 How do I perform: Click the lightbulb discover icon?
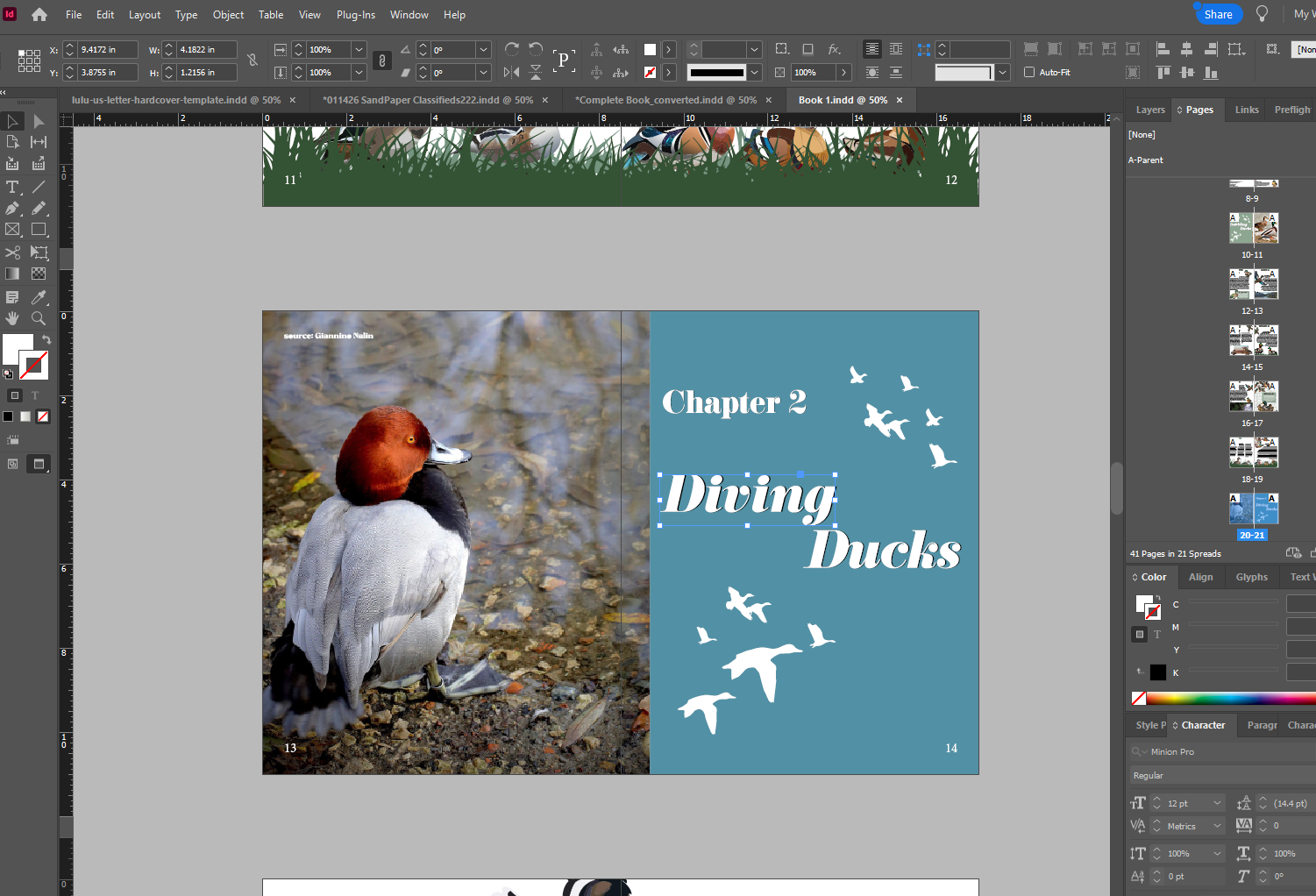(x=1262, y=14)
